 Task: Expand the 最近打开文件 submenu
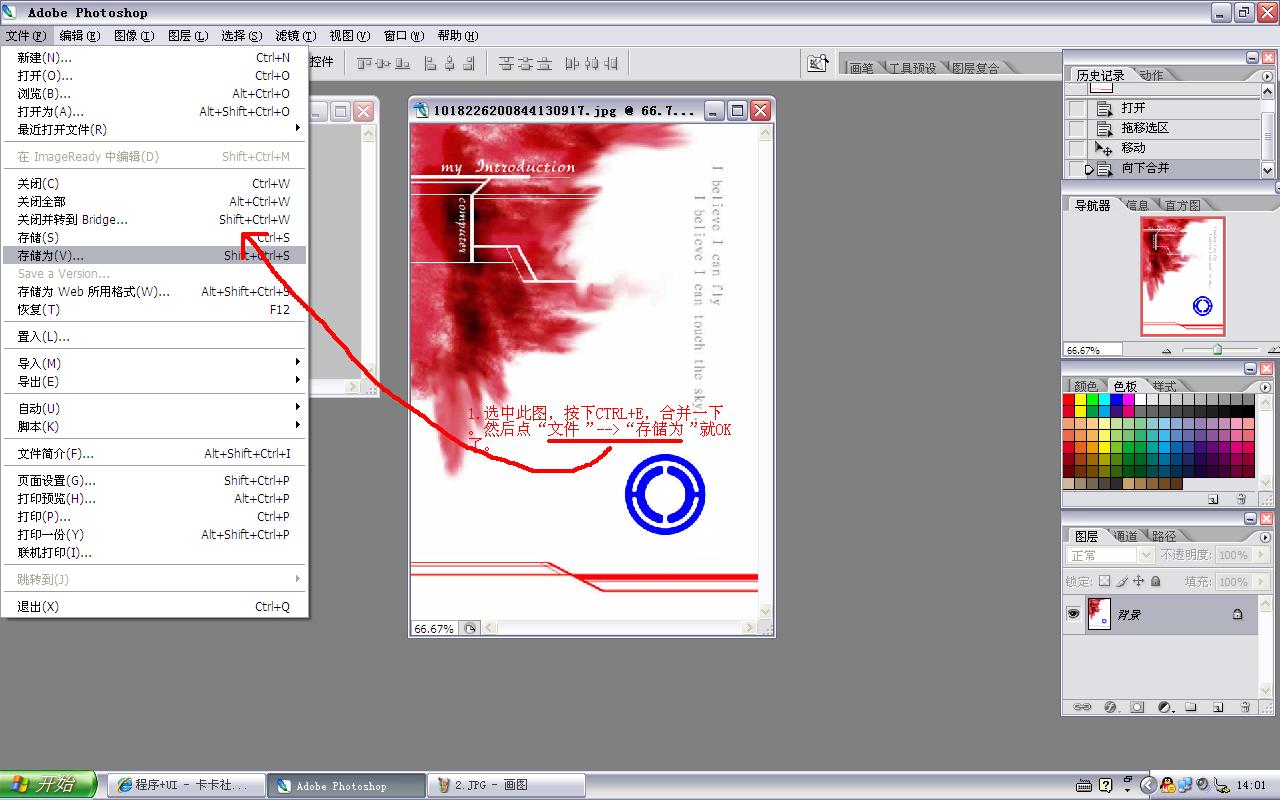click(x=155, y=129)
